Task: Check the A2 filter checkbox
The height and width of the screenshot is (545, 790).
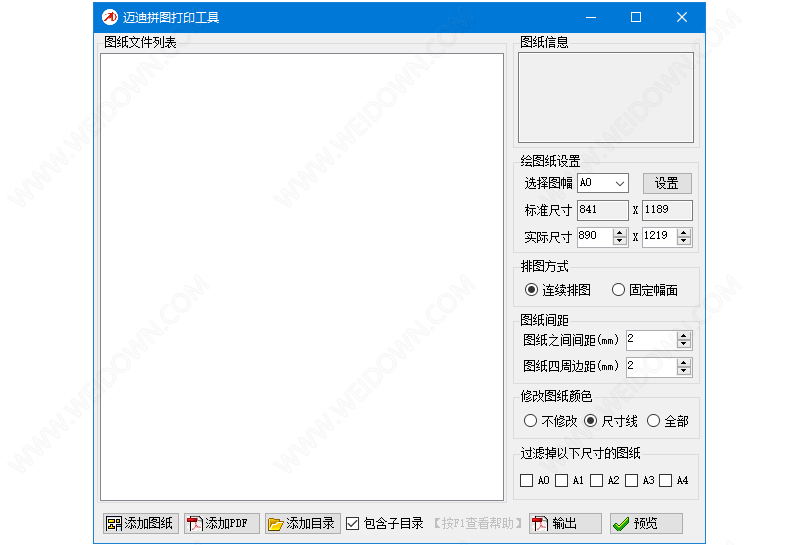Action: pos(597,481)
